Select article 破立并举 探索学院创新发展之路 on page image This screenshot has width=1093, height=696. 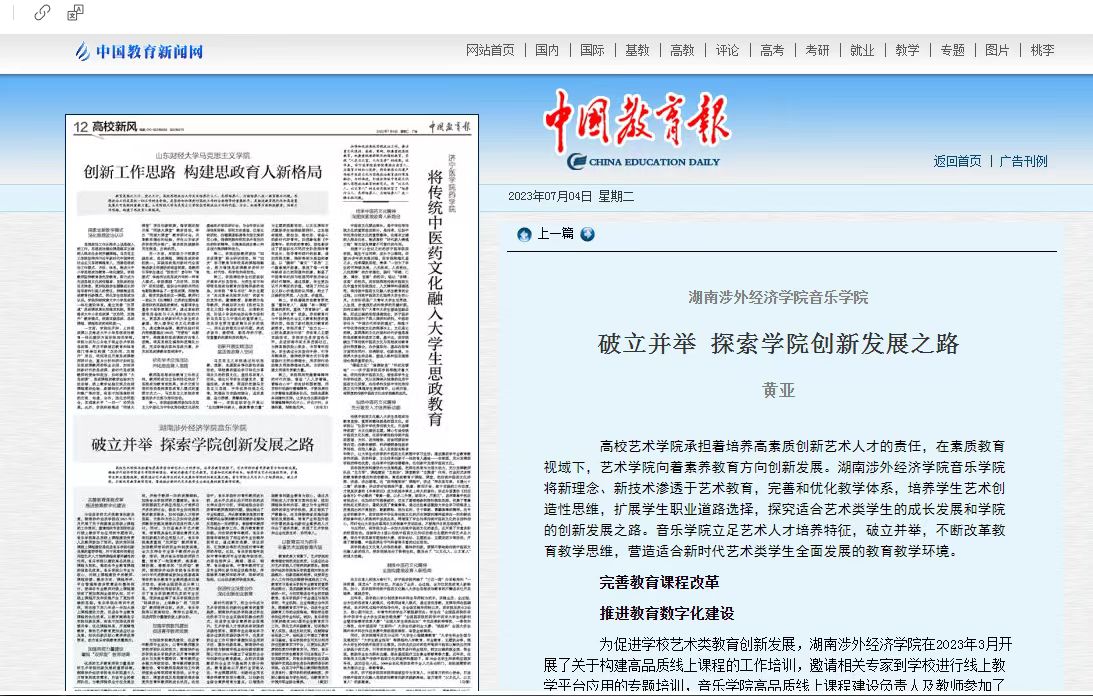click(203, 444)
